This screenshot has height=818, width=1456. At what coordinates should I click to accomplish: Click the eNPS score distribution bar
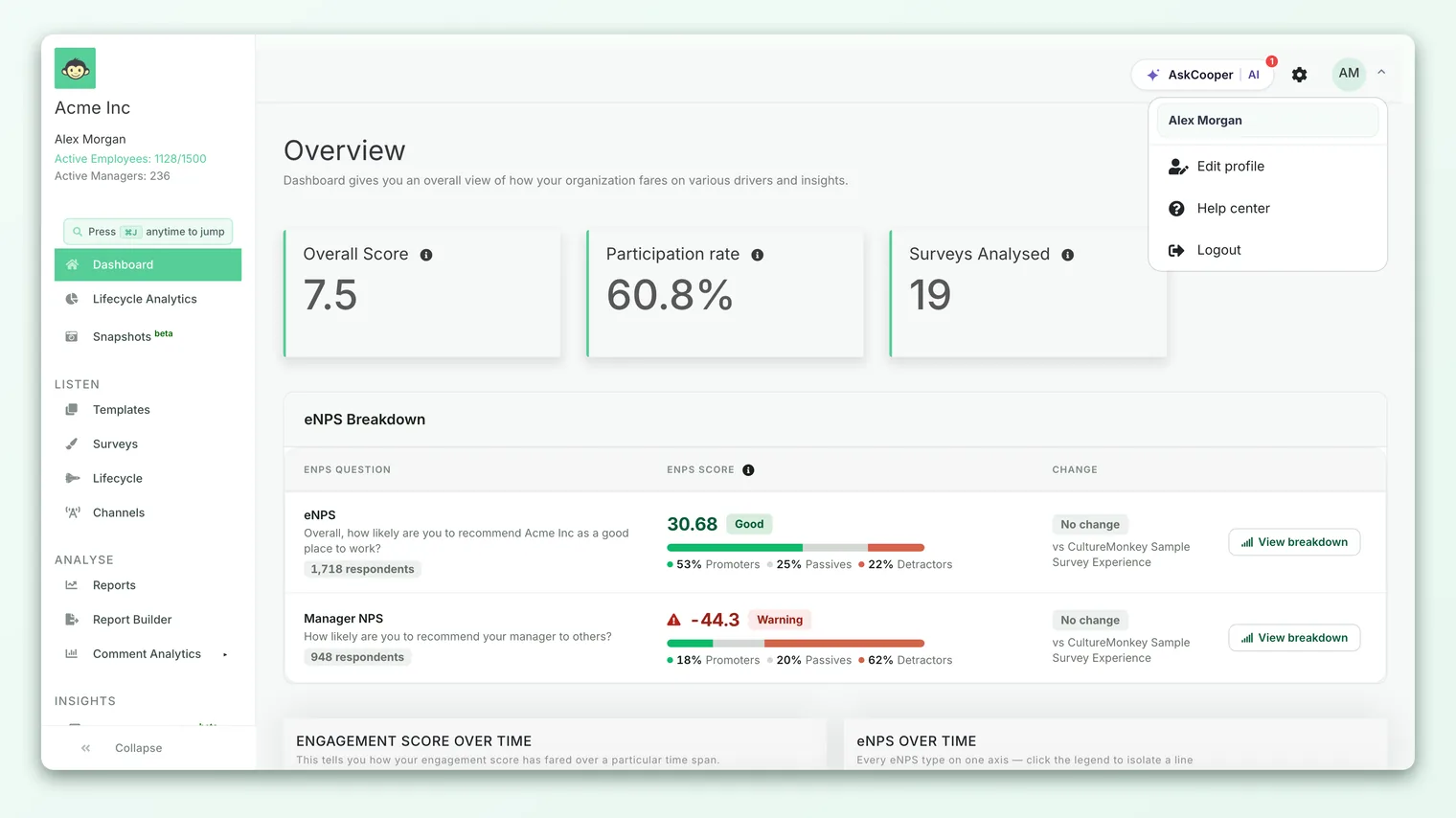point(796,548)
